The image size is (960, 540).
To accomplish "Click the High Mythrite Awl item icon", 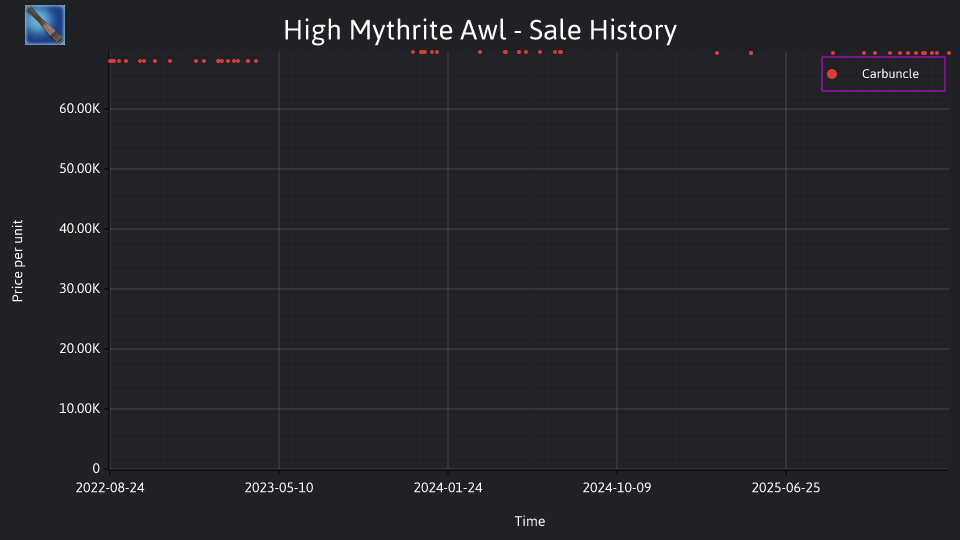I will click(x=45, y=25).
